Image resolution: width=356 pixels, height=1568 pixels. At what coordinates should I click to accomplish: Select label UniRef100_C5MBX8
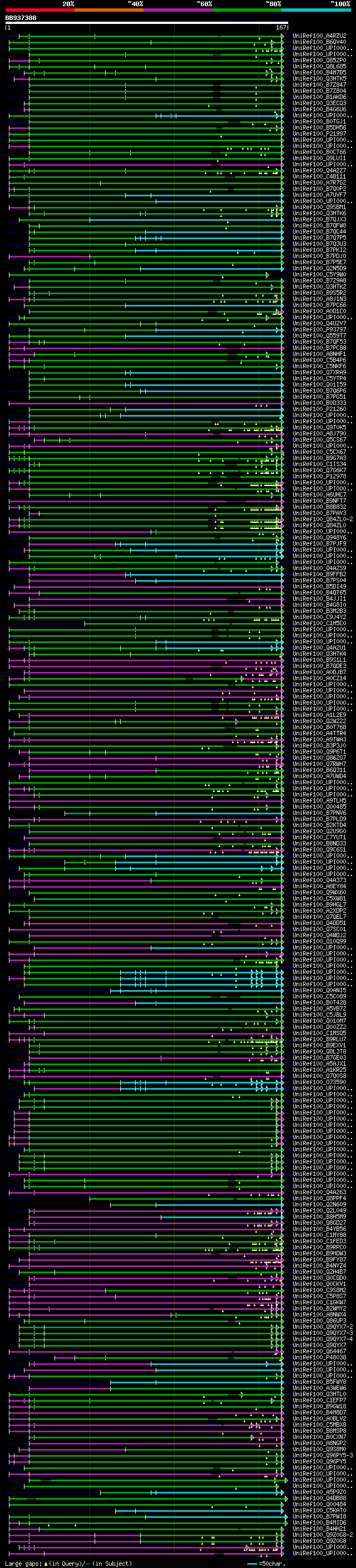[x=319, y=1424]
